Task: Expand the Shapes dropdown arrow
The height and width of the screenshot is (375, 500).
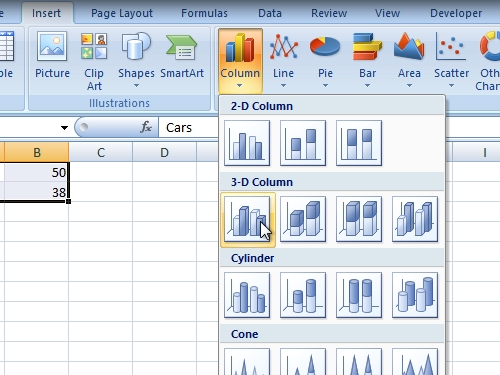Action: click(x=136, y=86)
